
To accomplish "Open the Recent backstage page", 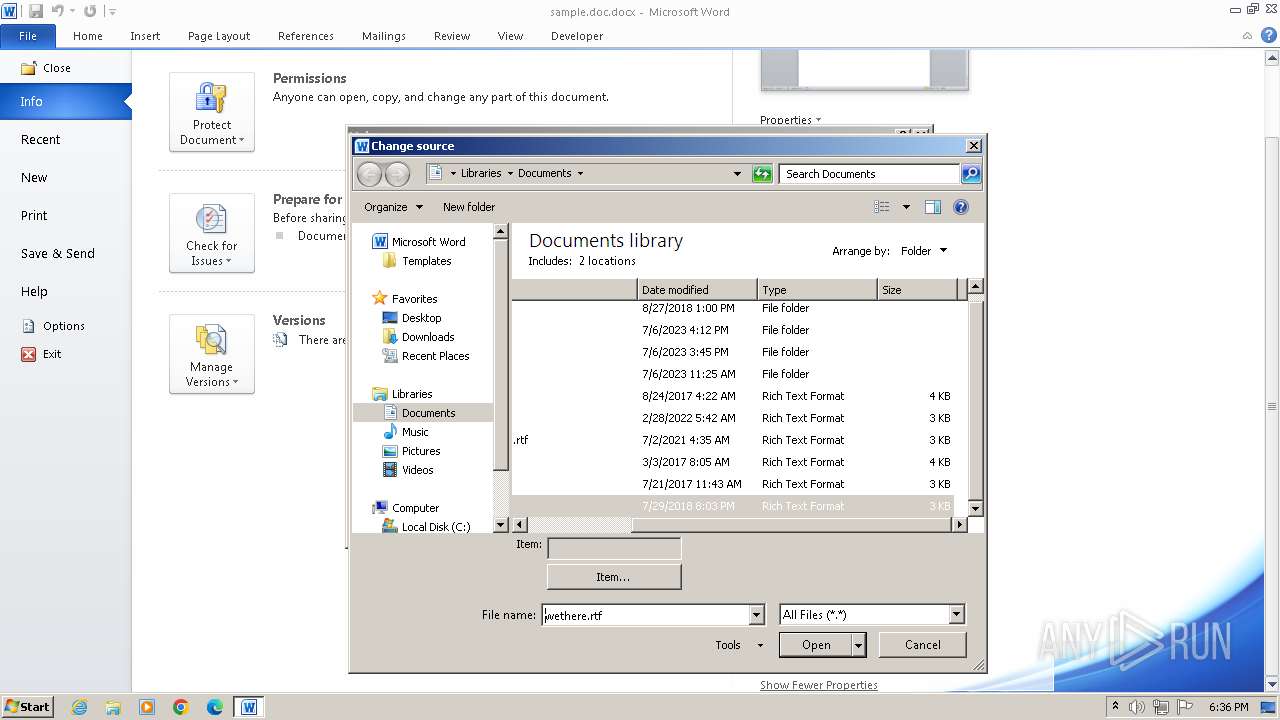I will pos(40,140).
